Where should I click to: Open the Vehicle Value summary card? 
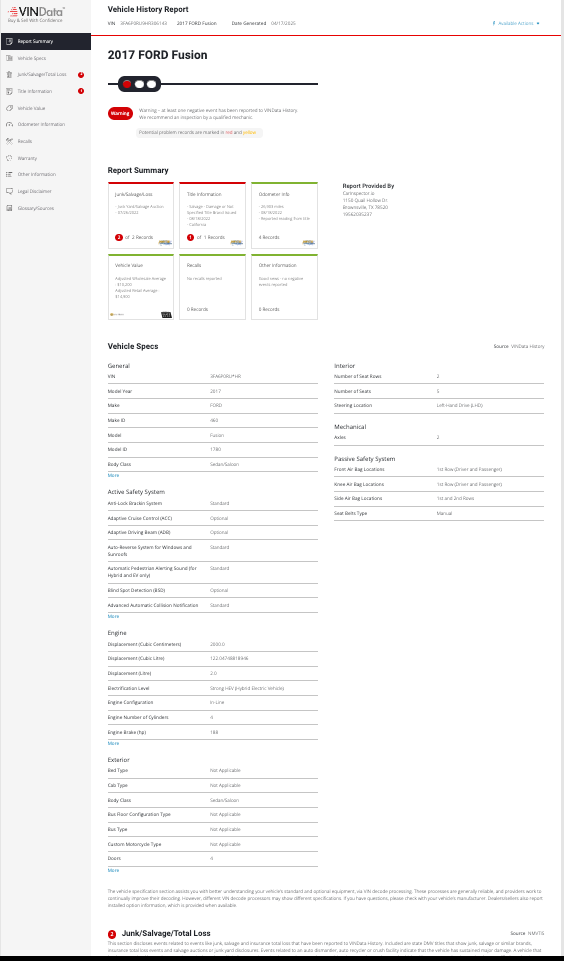coord(141,287)
